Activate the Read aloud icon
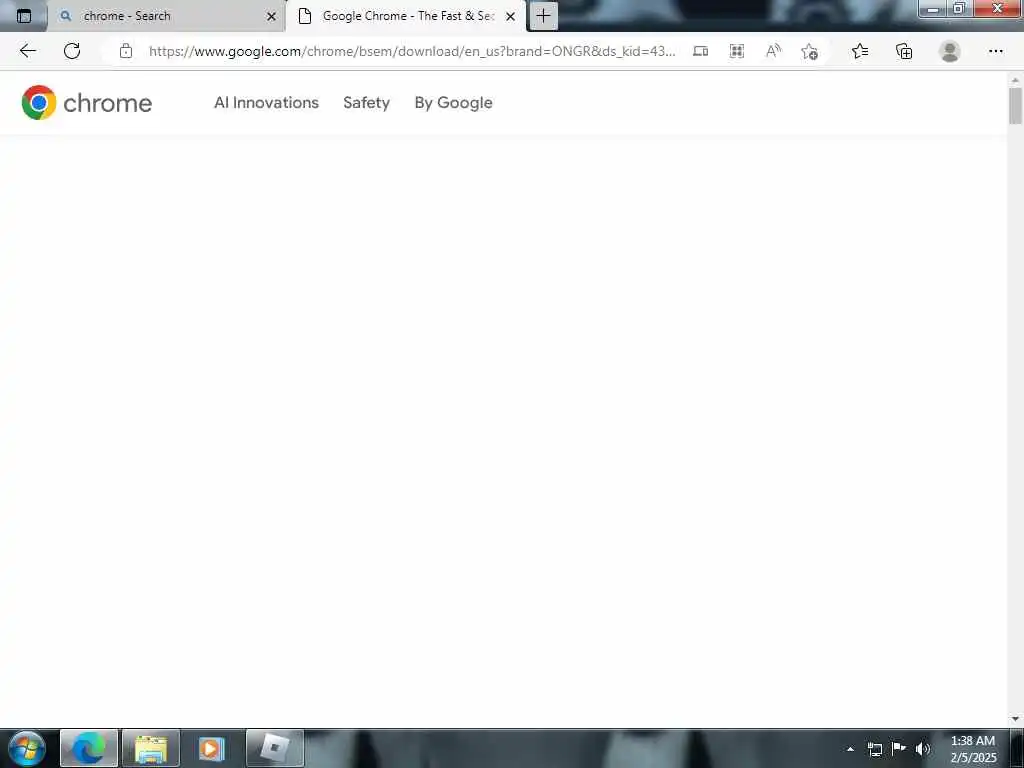The height and width of the screenshot is (768, 1024). tap(773, 51)
